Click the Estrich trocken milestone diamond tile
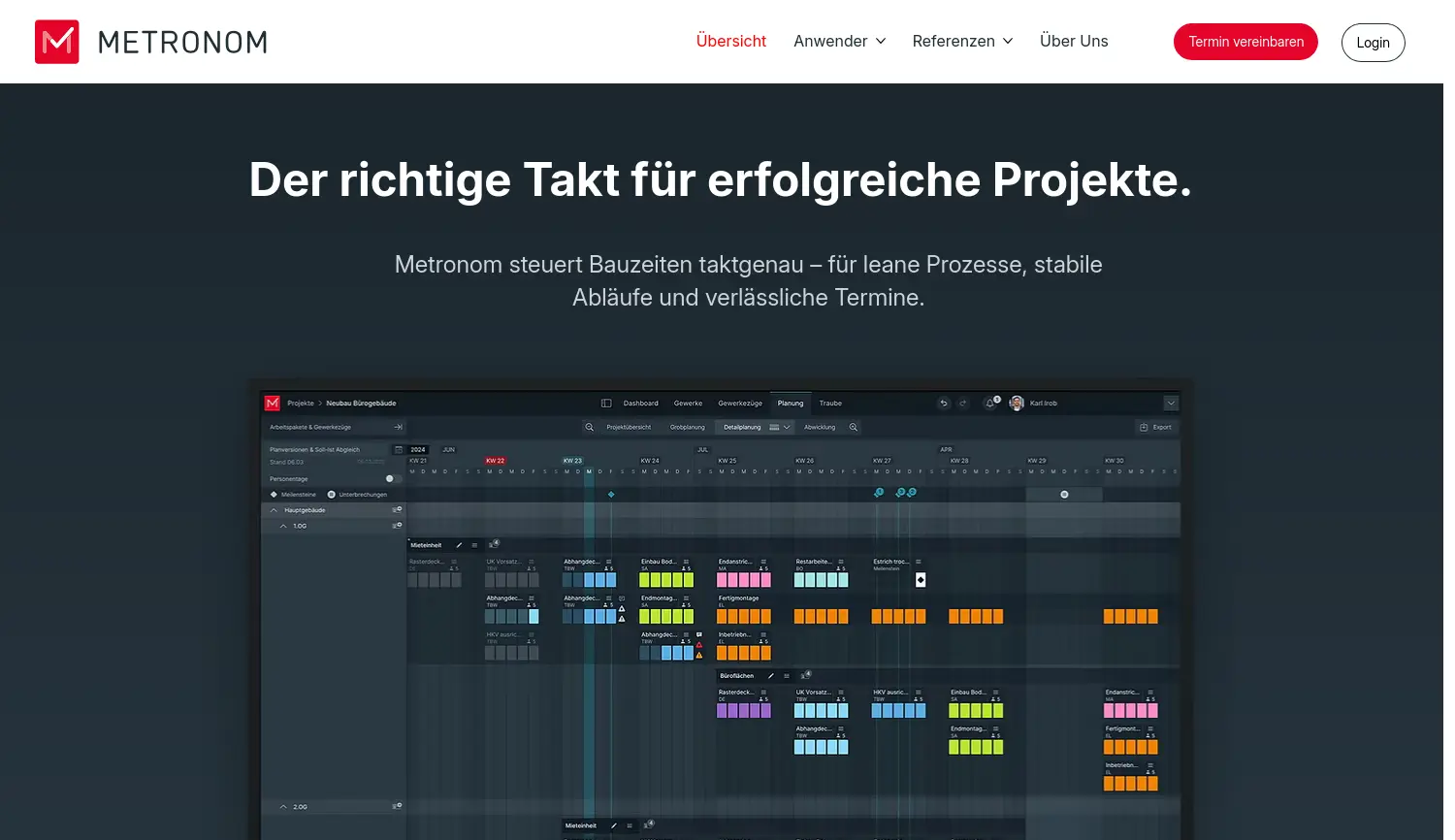Viewport: 1455px width, 840px height. (x=921, y=580)
